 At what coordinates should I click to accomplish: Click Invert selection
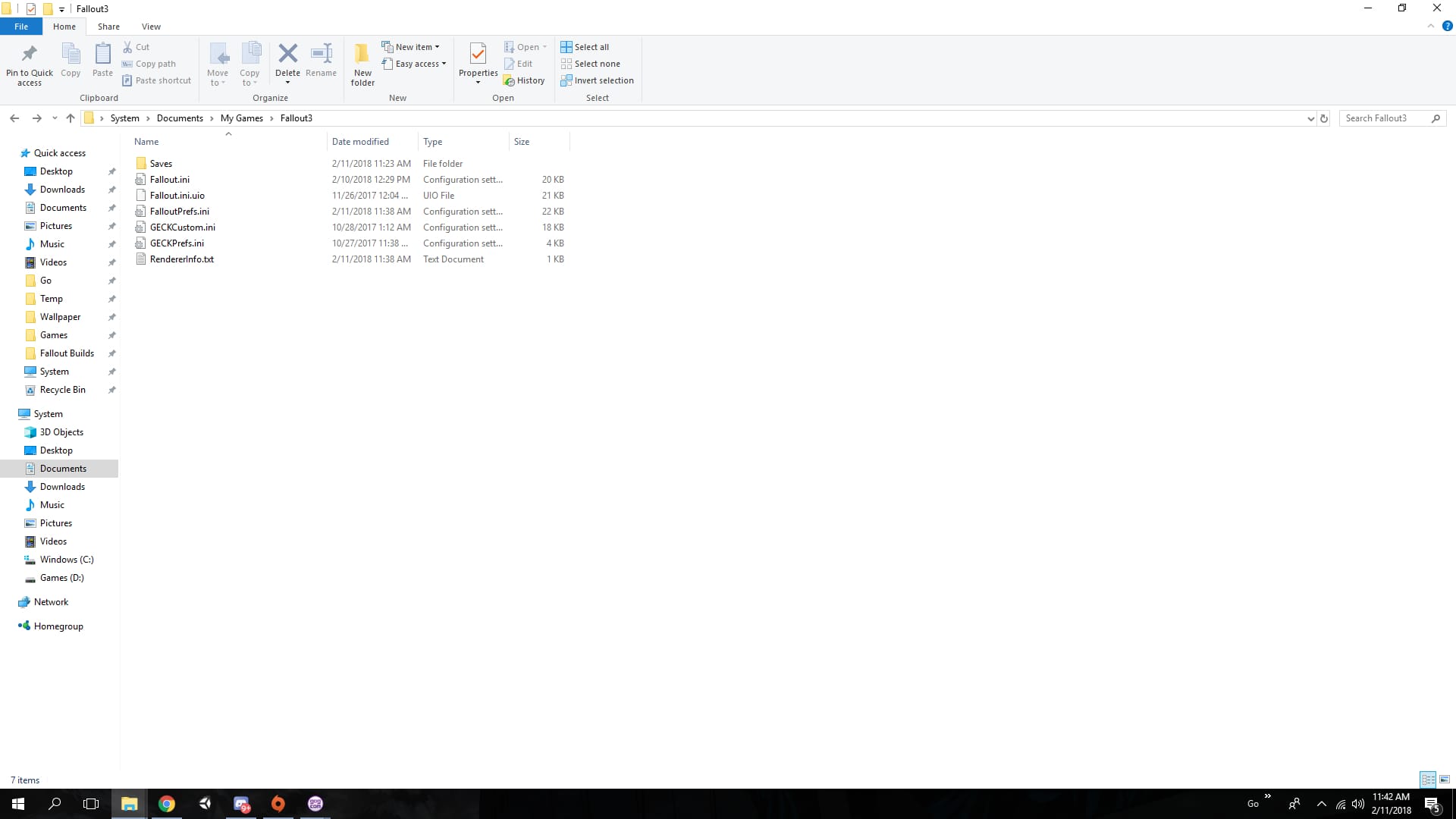point(598,80)
